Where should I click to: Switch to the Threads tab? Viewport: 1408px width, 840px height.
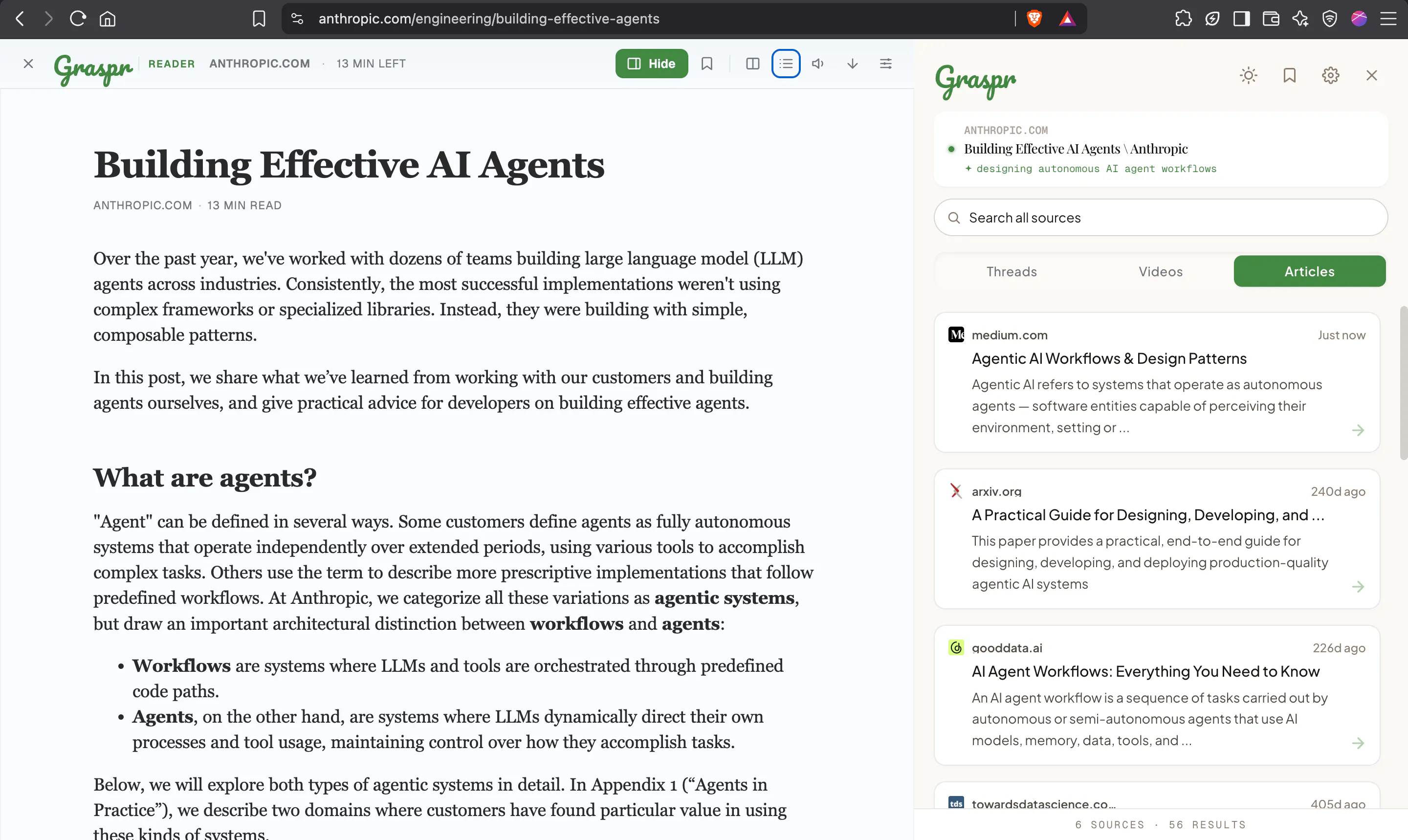[x=1012, y=272]
